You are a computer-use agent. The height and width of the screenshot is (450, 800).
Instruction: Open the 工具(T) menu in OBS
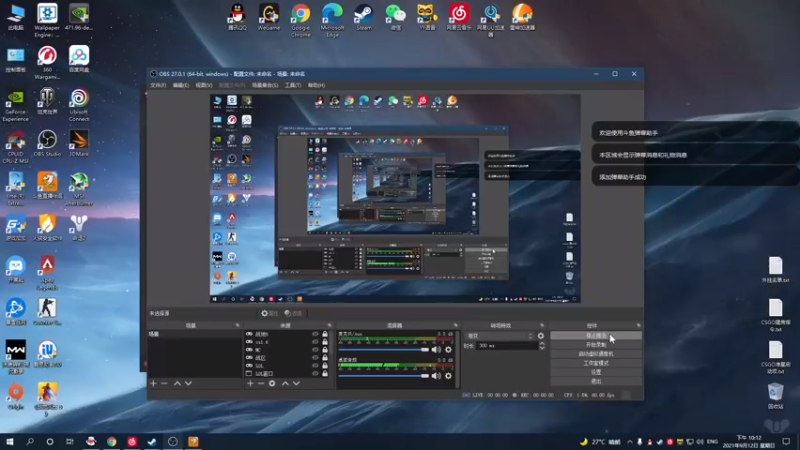[293, 85]
